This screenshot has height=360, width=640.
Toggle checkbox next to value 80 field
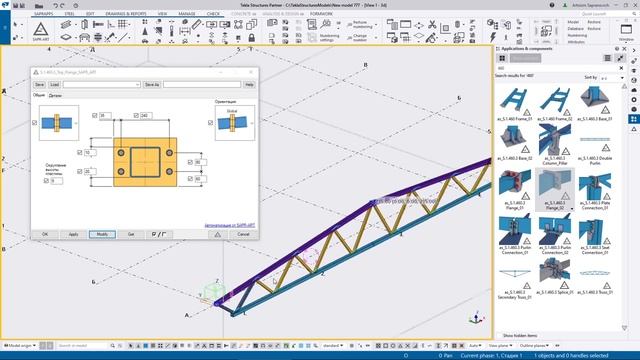point(190,162)
